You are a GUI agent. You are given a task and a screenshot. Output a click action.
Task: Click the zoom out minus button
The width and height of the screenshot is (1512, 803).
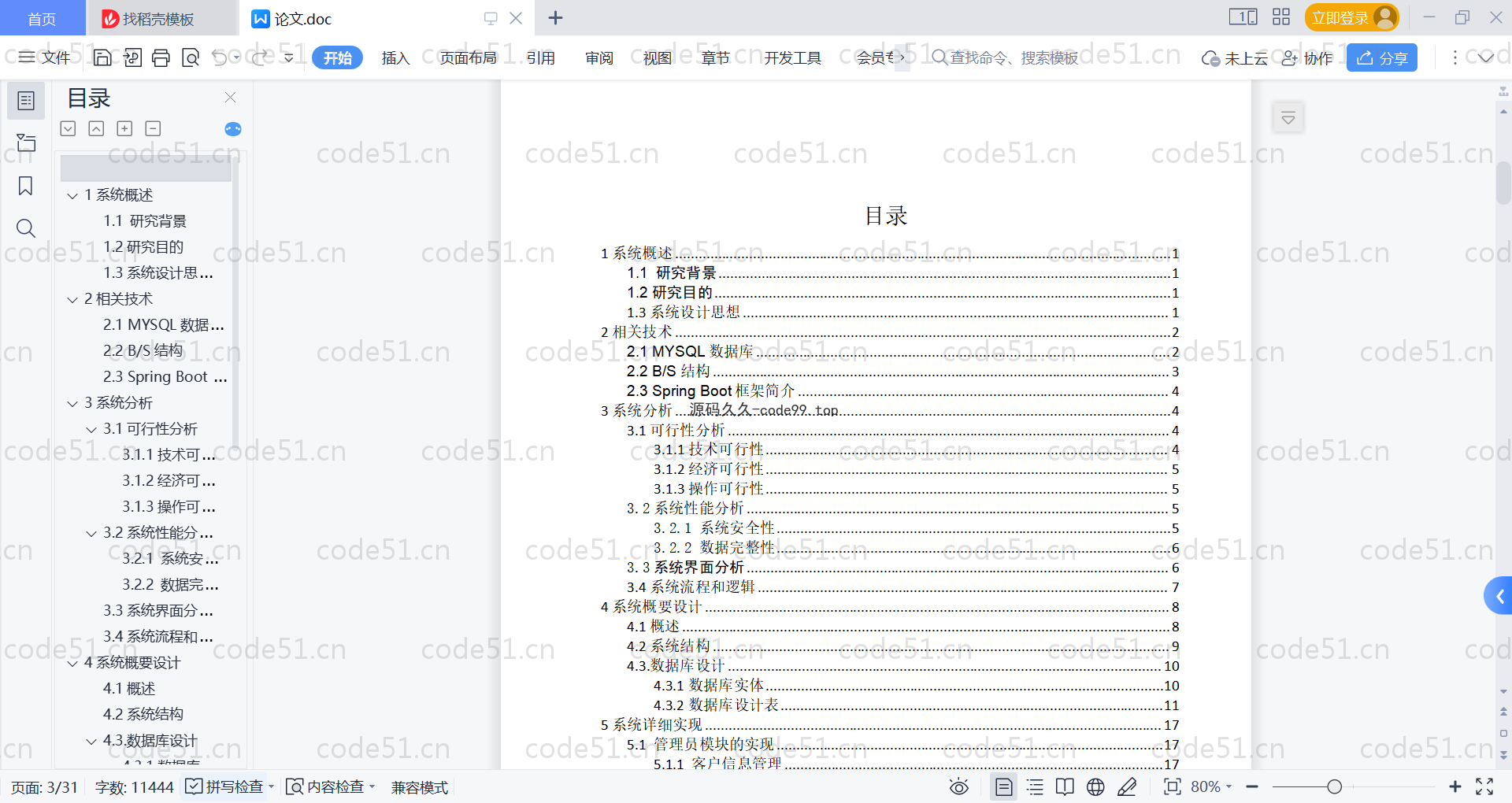pyautogui.click(x=1252, y=786)
